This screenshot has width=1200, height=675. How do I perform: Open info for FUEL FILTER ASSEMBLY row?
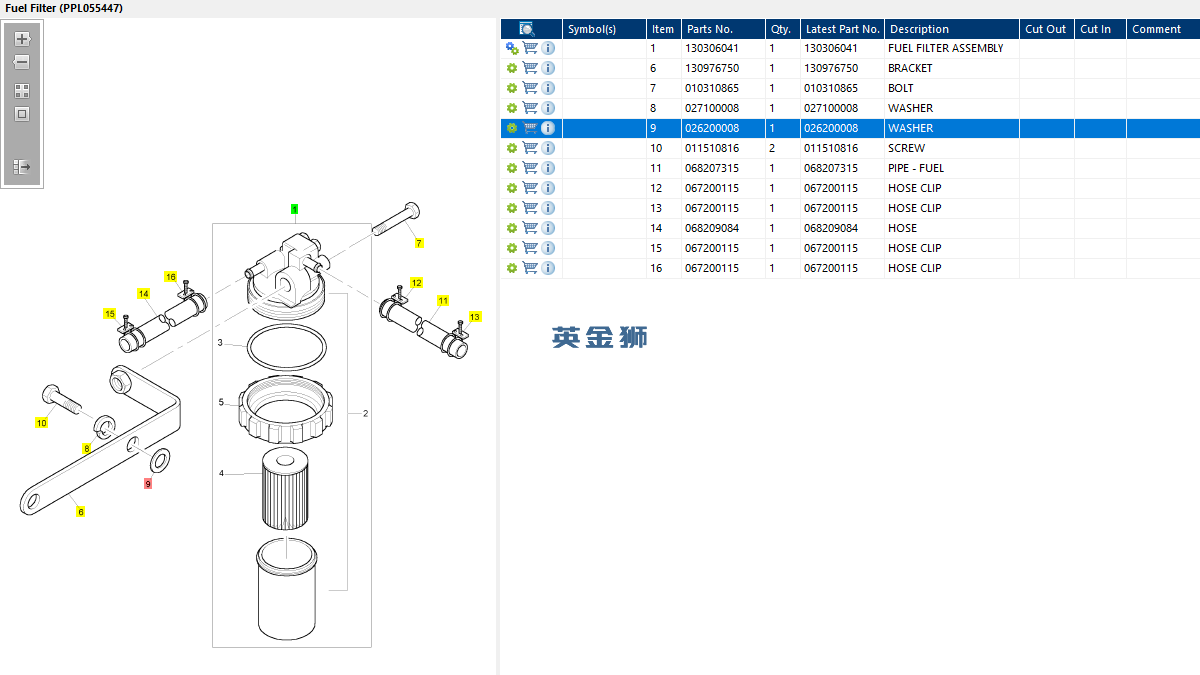[x=548, y=48]
